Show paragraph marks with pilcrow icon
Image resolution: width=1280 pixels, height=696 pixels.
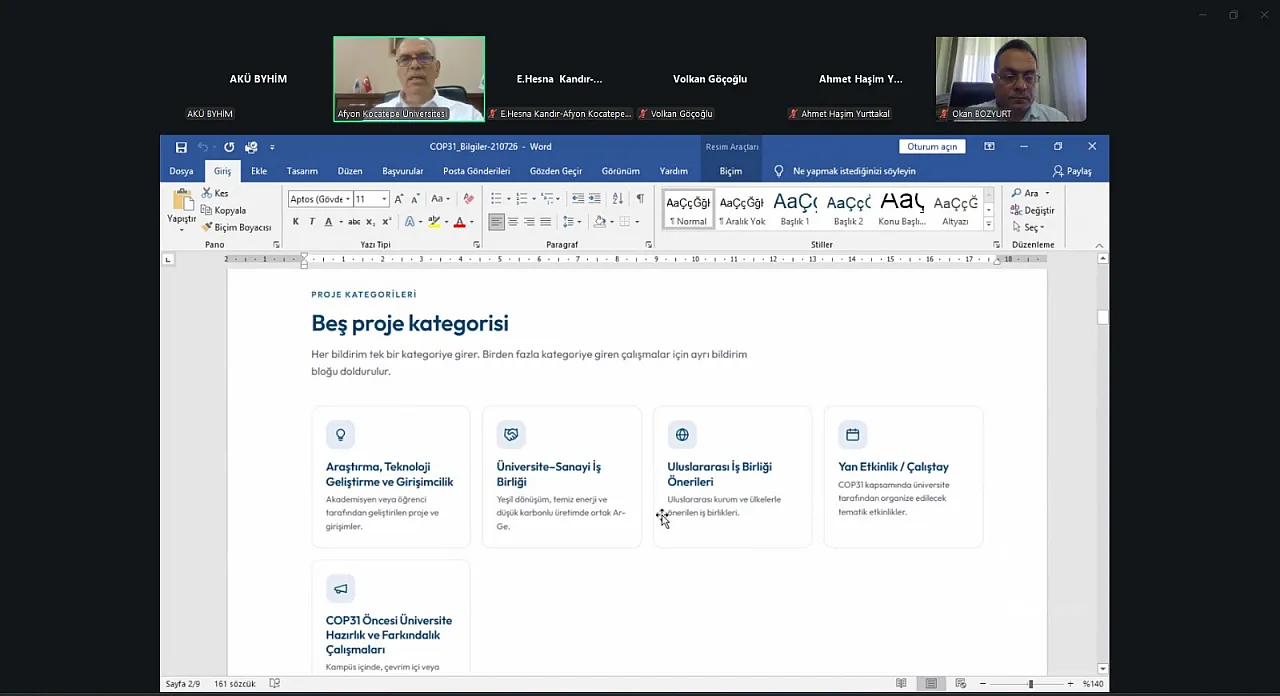640,199
